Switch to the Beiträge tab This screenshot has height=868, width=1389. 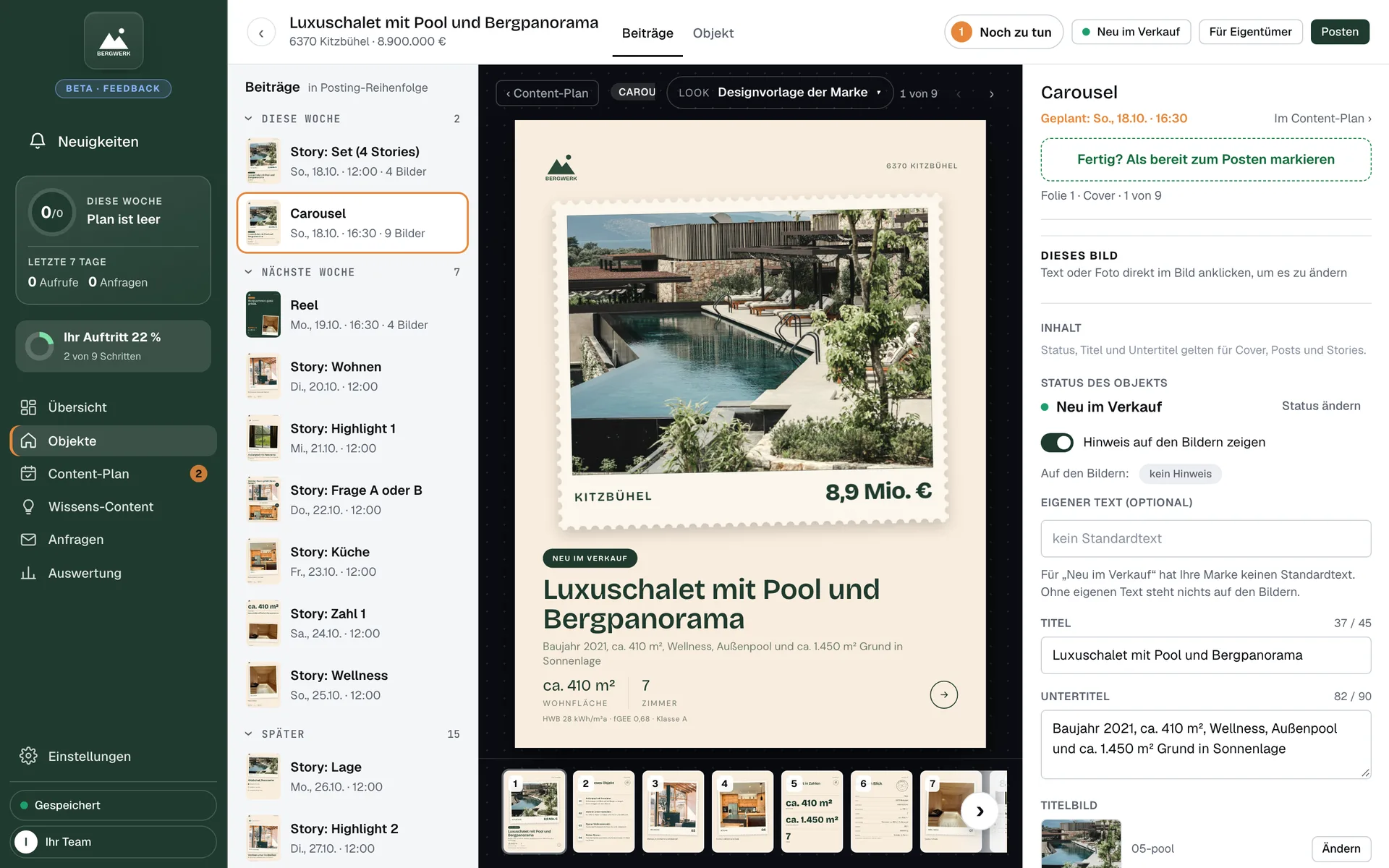pos(647,33)
